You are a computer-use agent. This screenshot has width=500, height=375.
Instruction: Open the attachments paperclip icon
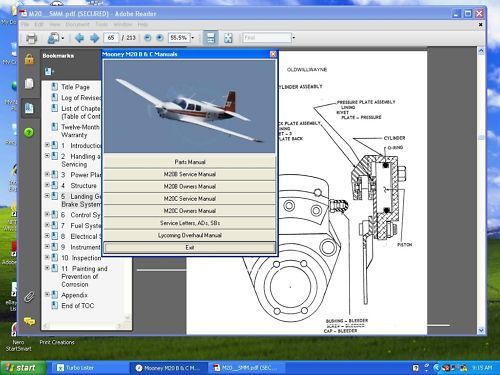click(x=29, y=297)
